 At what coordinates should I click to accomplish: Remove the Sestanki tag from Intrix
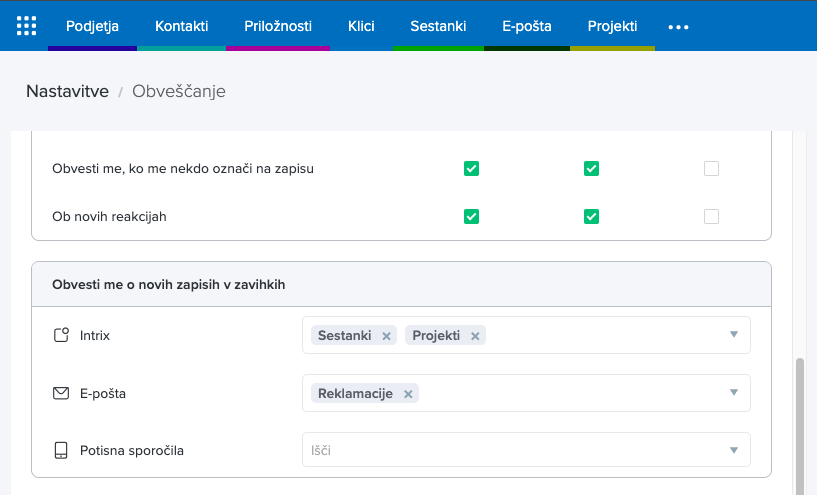(x=386, y=336)
